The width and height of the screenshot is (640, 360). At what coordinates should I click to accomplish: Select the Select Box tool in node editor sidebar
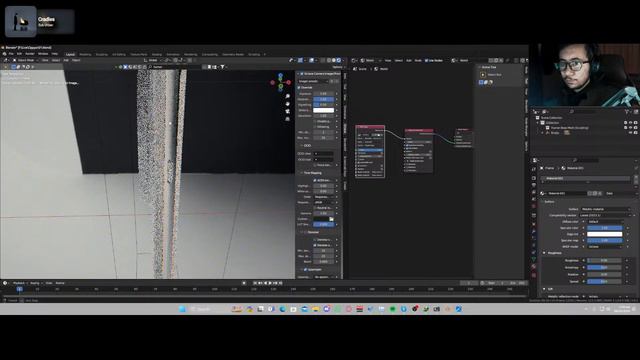[x=483, y=75]
